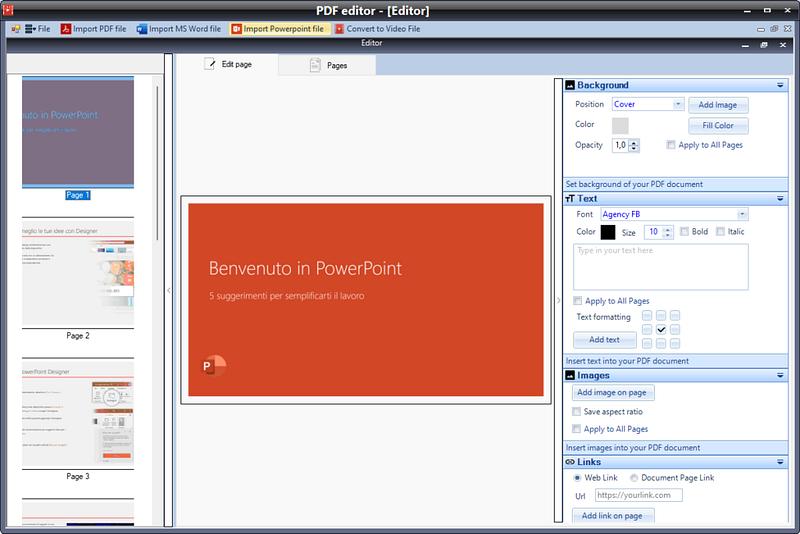Toggle Italic text checkbox
Image resolution: width=800 pixels, height=534 pixels.
click(720, 232)
